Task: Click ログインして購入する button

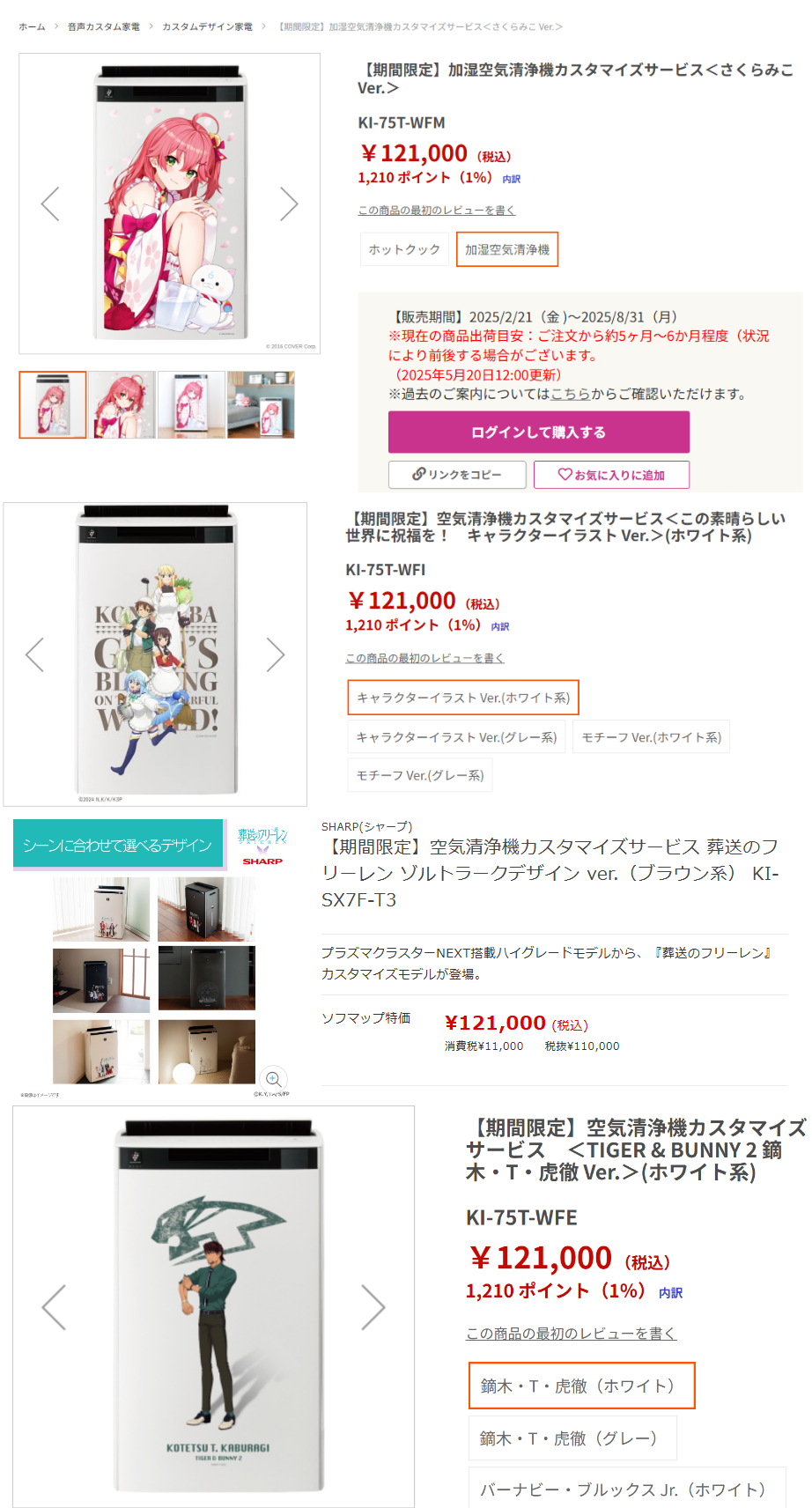Action: pos(539,432)
